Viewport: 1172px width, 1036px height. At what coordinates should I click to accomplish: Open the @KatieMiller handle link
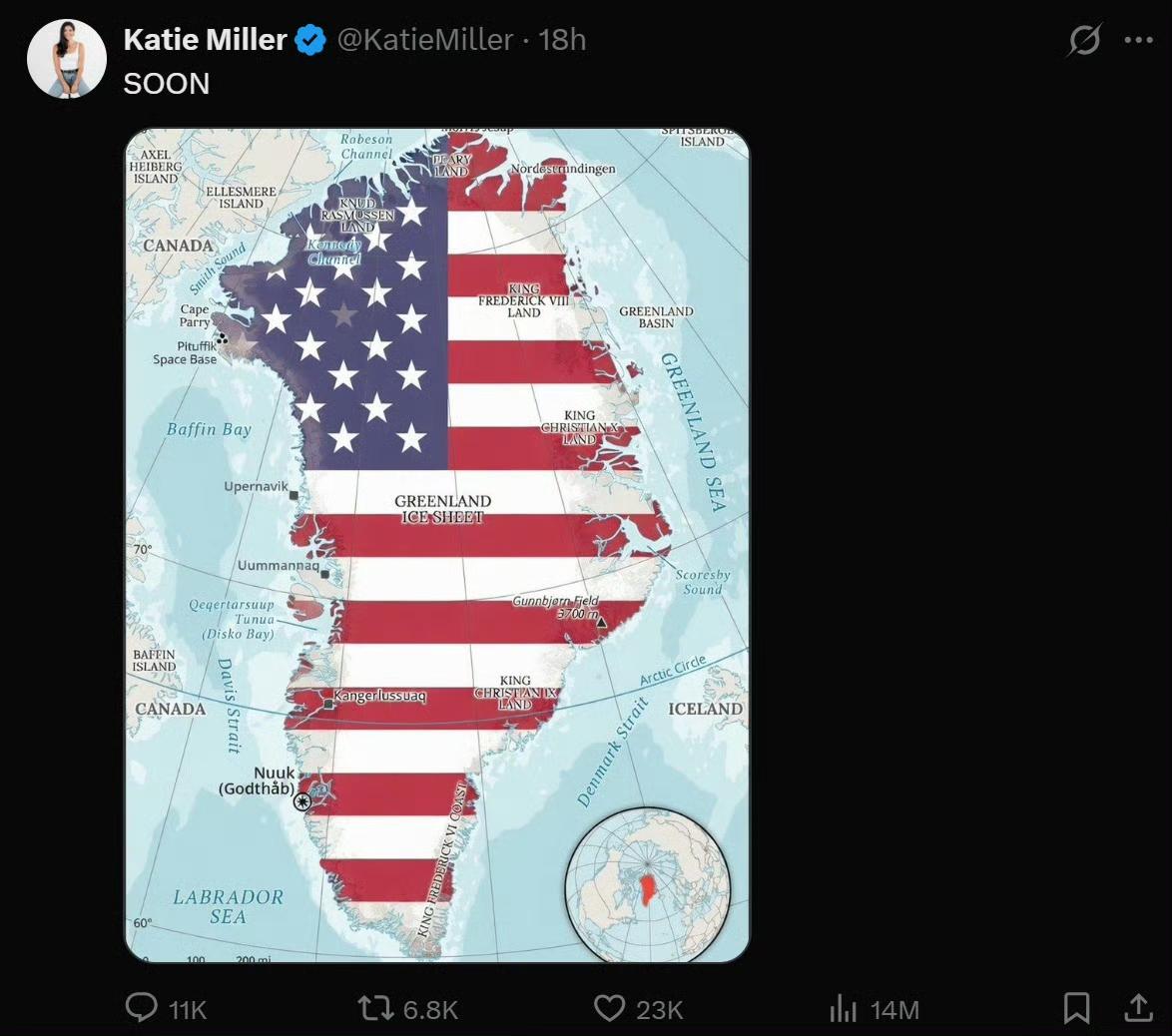click(x=425, y=40)
